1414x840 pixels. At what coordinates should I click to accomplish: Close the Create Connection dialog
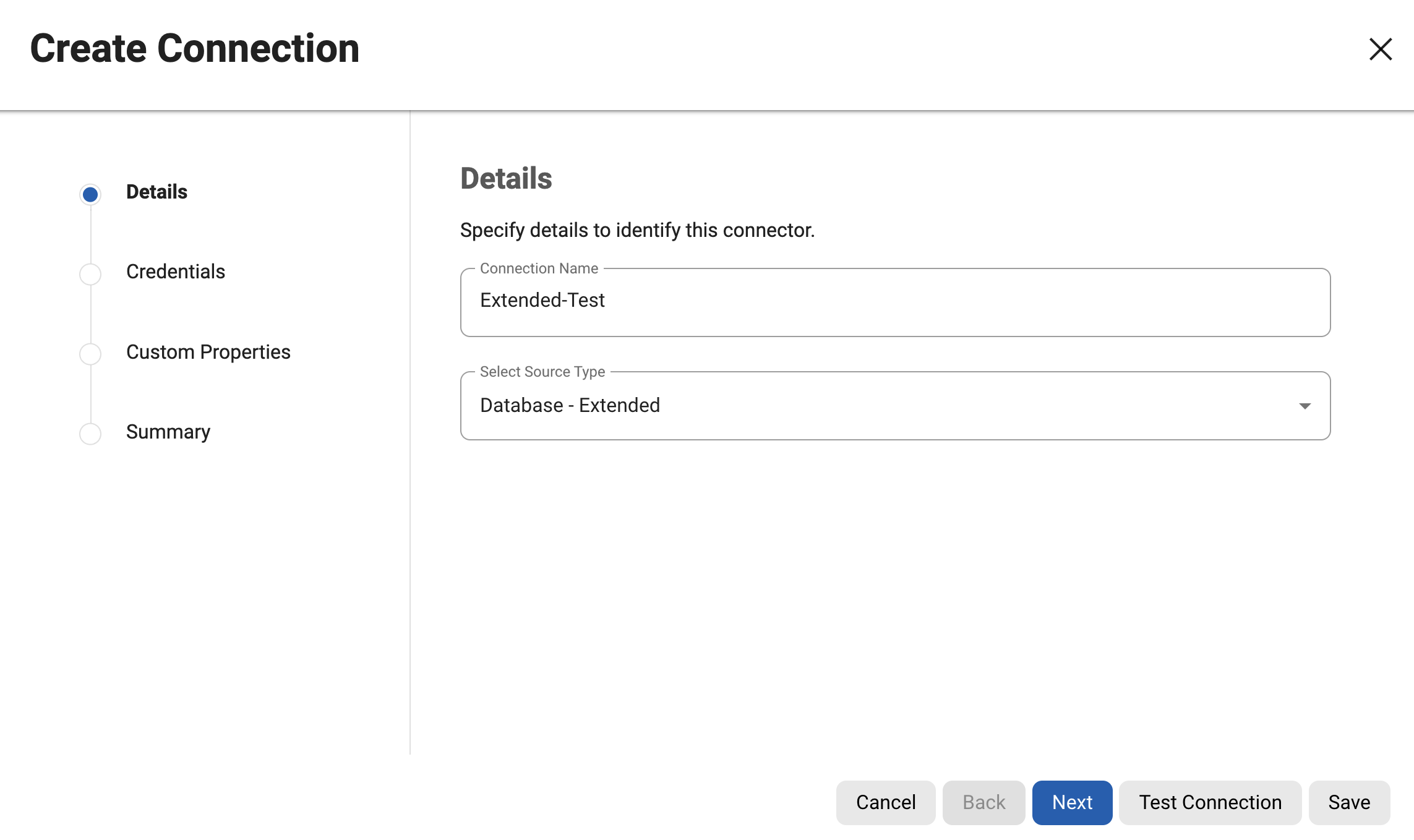tap(1380, 50)
